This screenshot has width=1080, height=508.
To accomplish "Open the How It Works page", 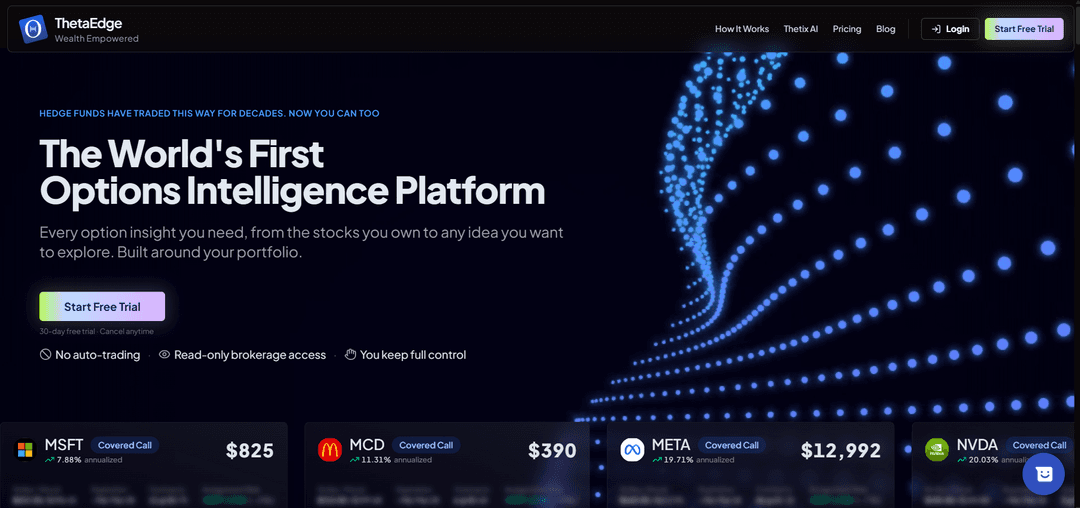I will click(742, 29).
